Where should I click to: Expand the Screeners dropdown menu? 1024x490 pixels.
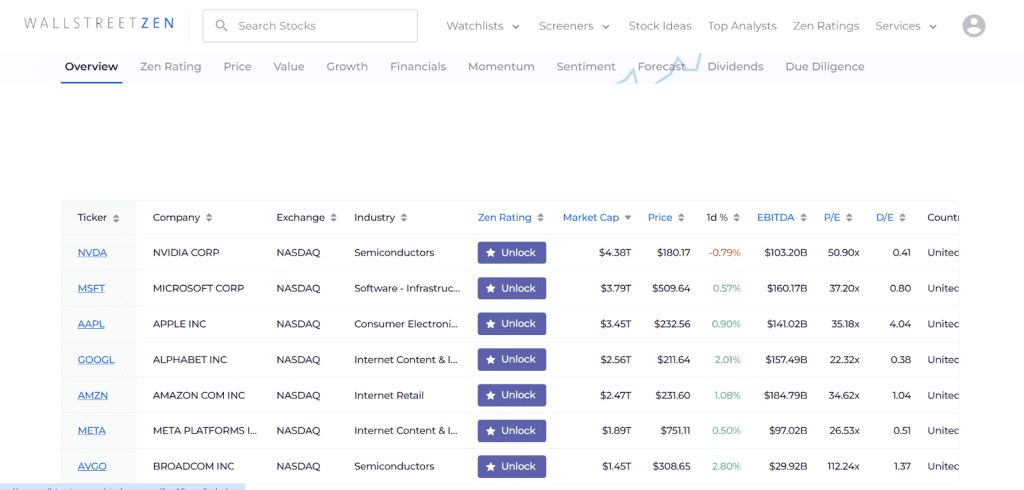point(574,26)
